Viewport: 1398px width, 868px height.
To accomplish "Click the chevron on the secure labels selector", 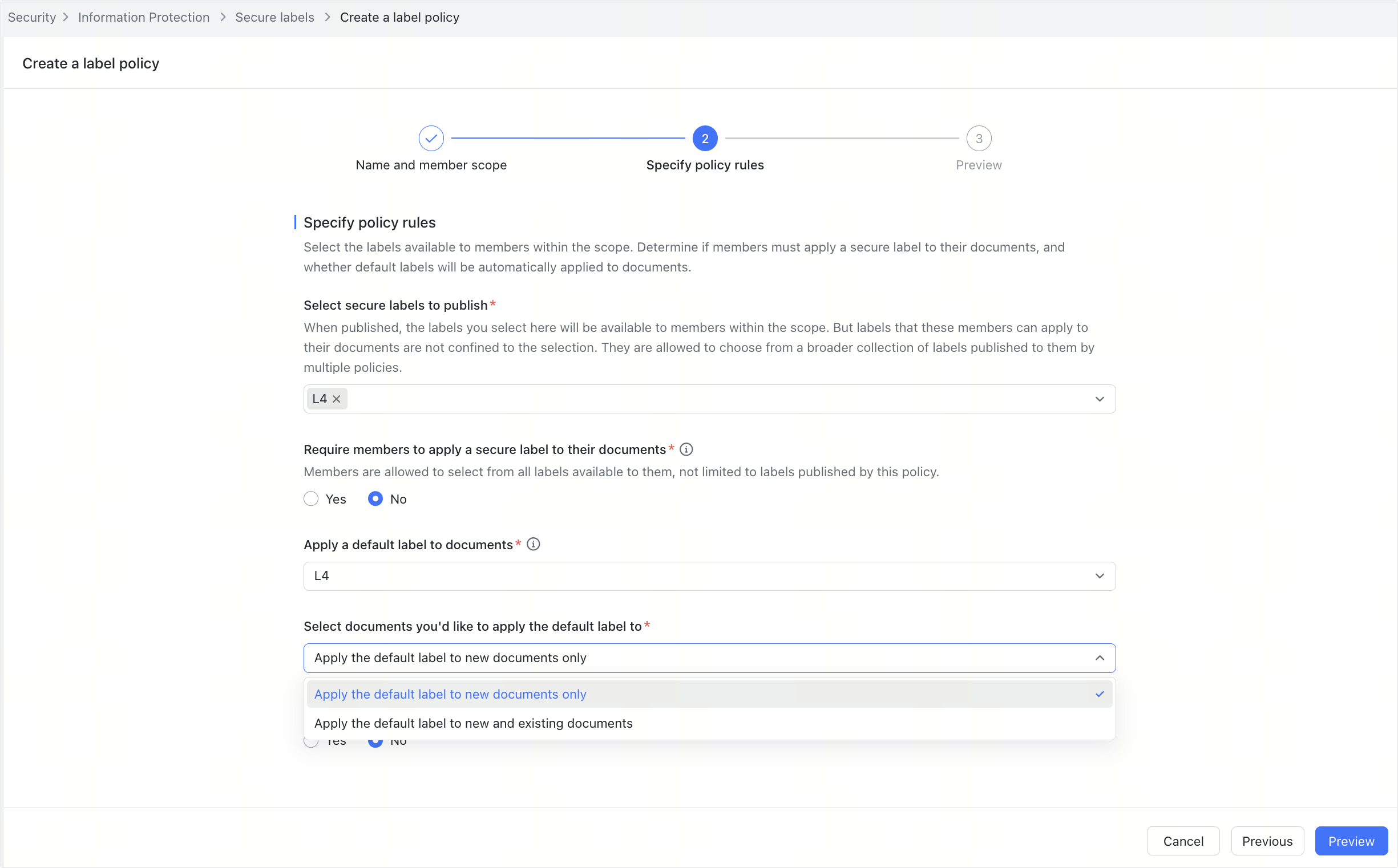I will (1100, 399).
